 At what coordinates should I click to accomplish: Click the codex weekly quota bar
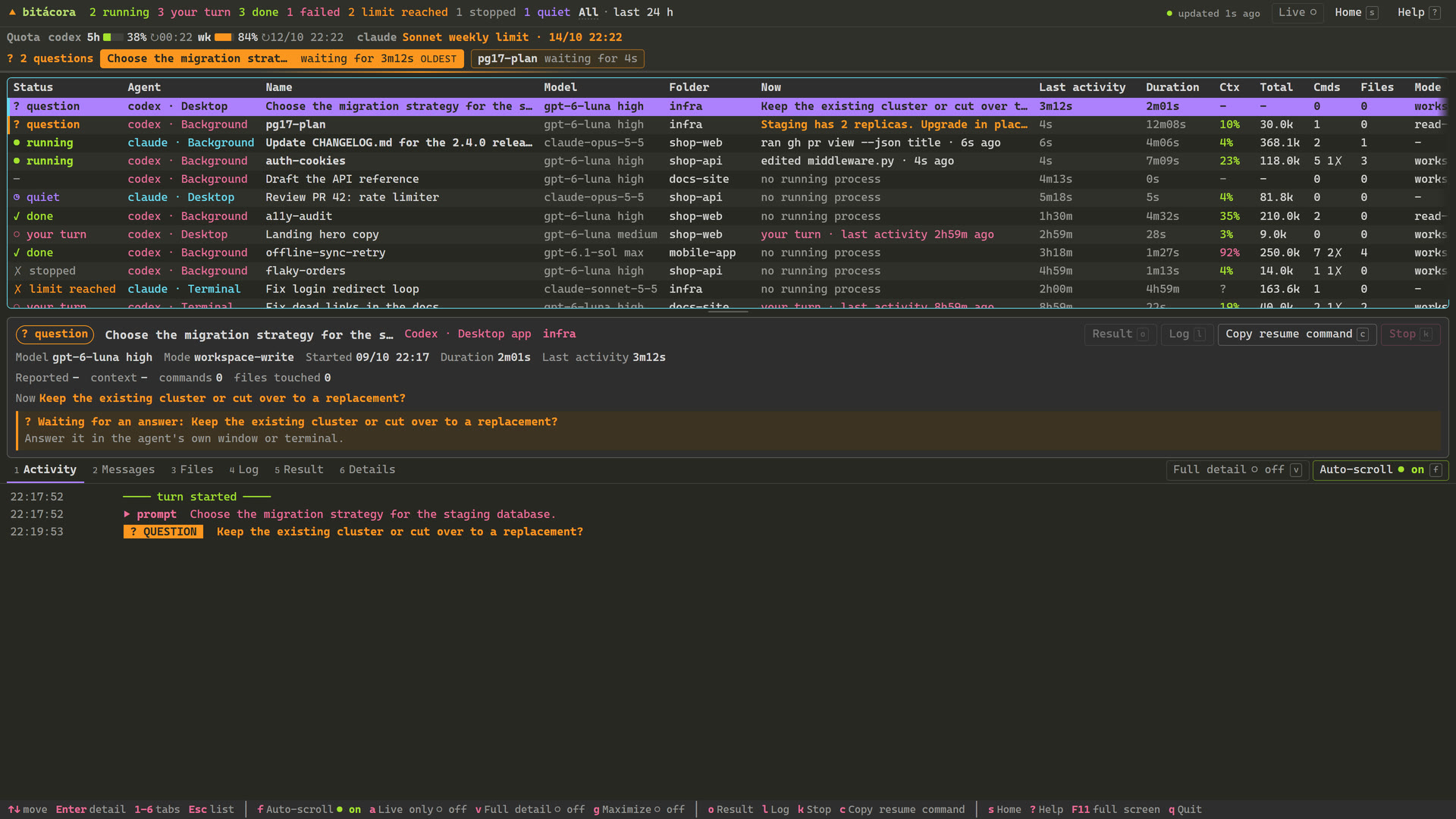pos(224,37)
